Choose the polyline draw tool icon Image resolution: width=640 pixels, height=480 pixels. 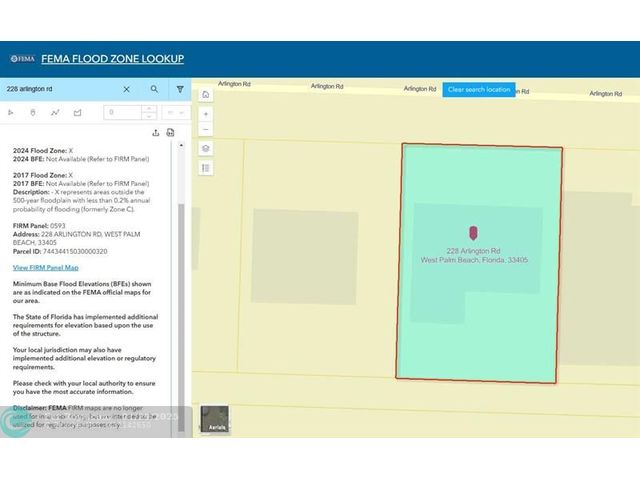click(x=55, y=112)
